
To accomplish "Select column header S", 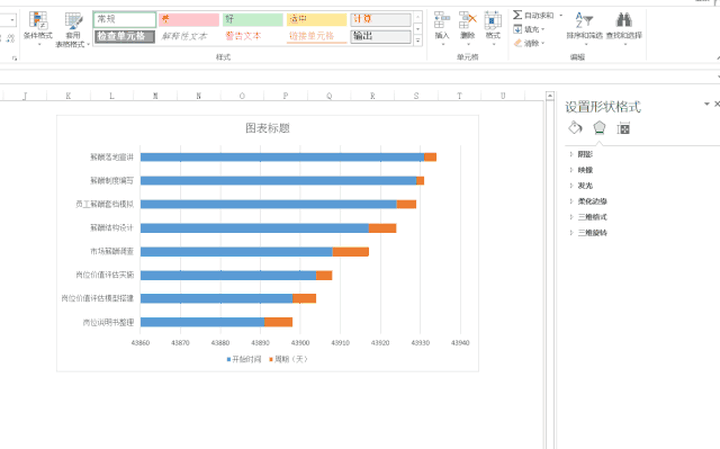I will pyautogui.click(x=416, y=95).
